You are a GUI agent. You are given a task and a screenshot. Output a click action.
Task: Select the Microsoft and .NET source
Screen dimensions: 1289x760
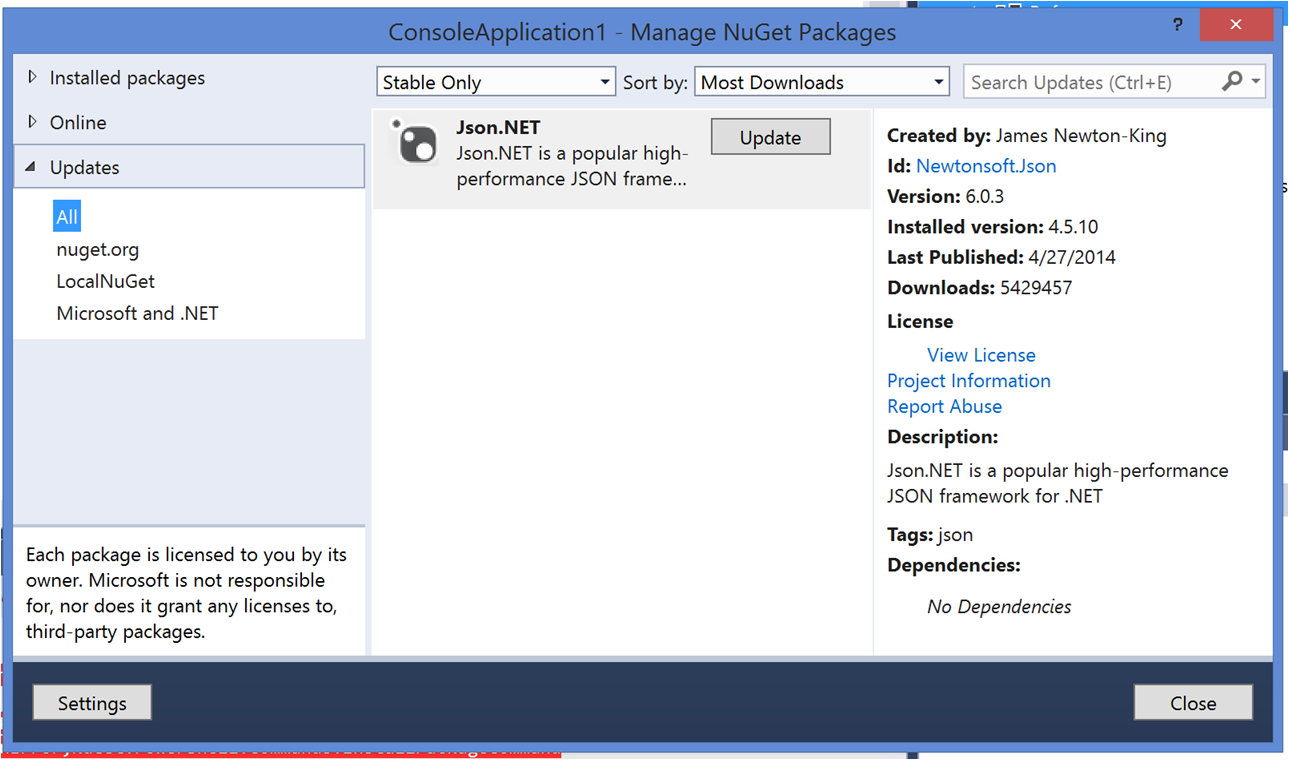point(137,313)
